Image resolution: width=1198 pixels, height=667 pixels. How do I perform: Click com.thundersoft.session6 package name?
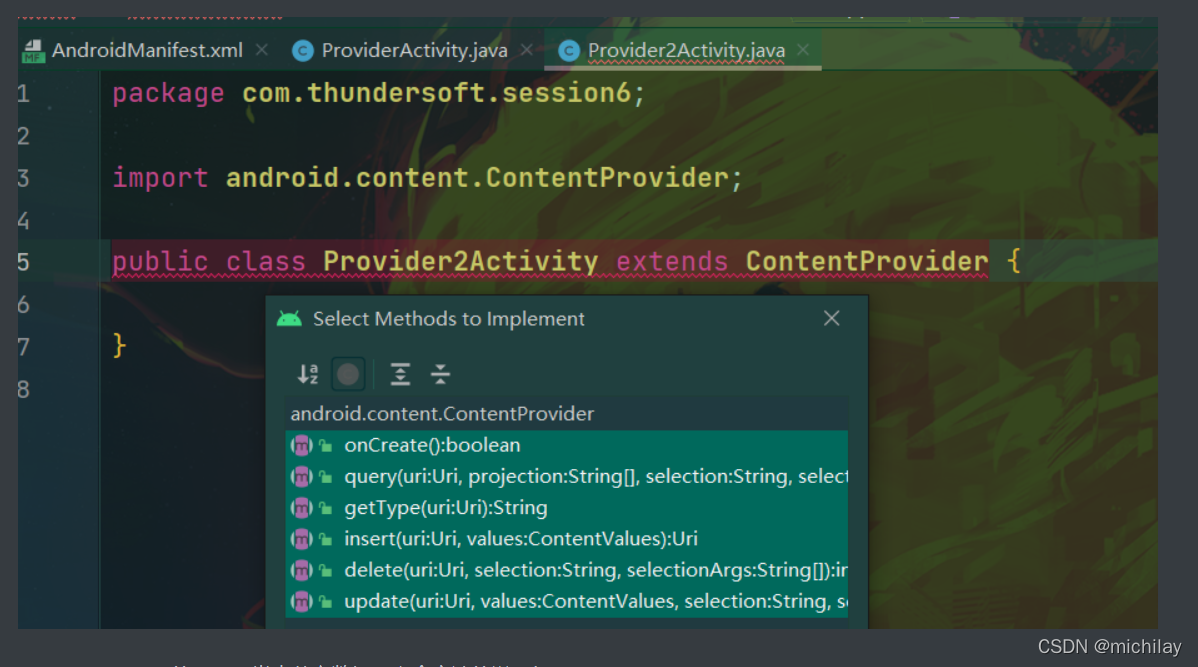(437, 93)
